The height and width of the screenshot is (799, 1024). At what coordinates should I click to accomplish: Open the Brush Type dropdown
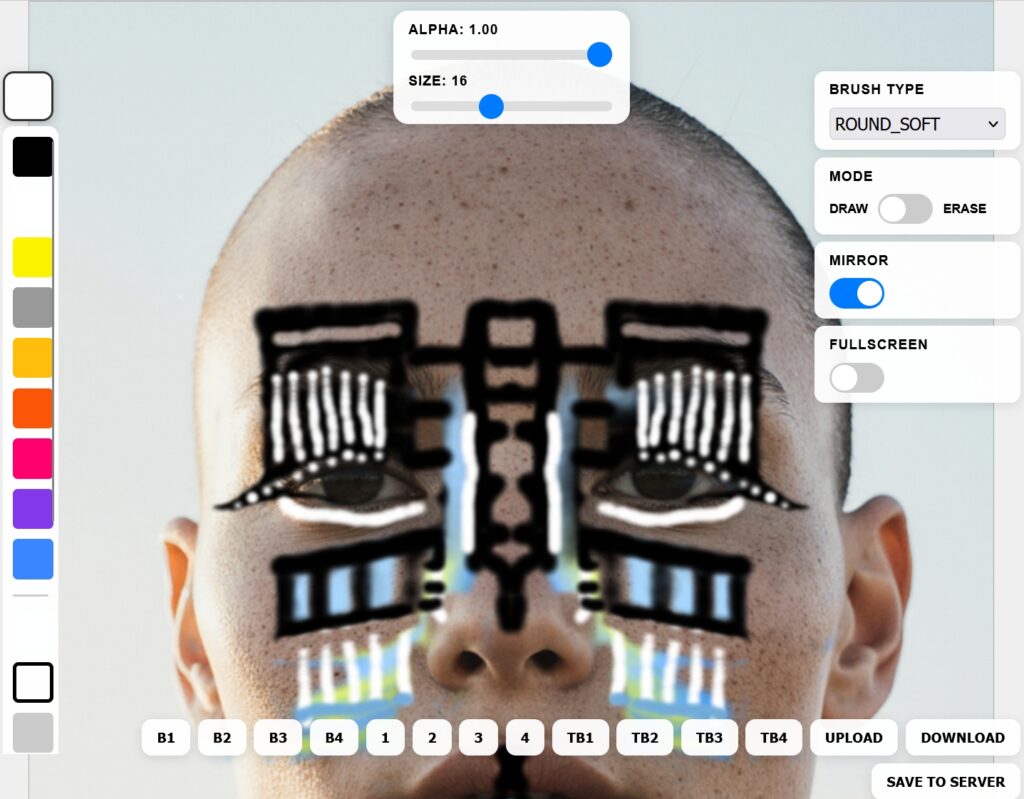(x=916, y=124)
